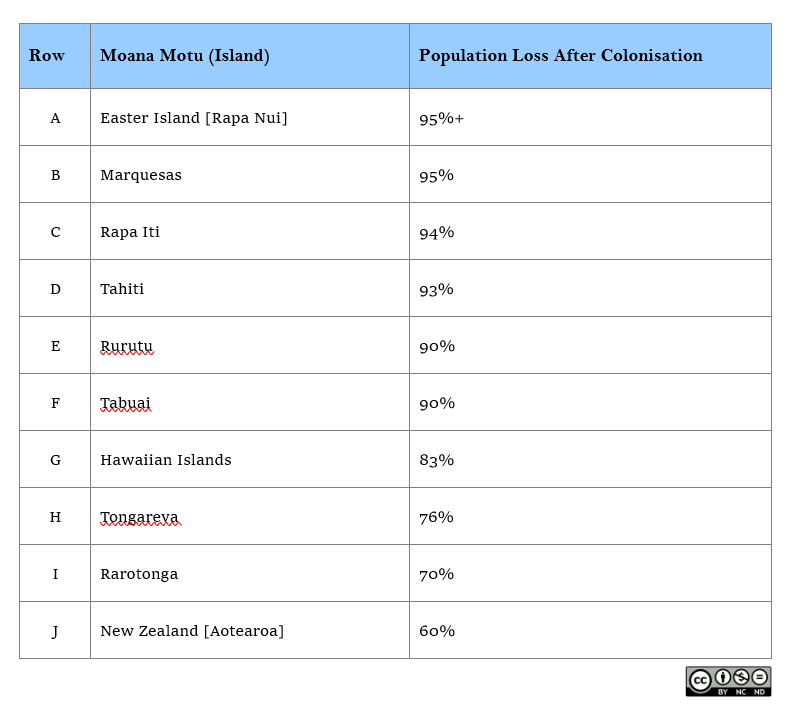The image size is (791, 705).
Task: Select the "New Zealand [Aotearoa]" cell
Action: click(x=192, y=631)
